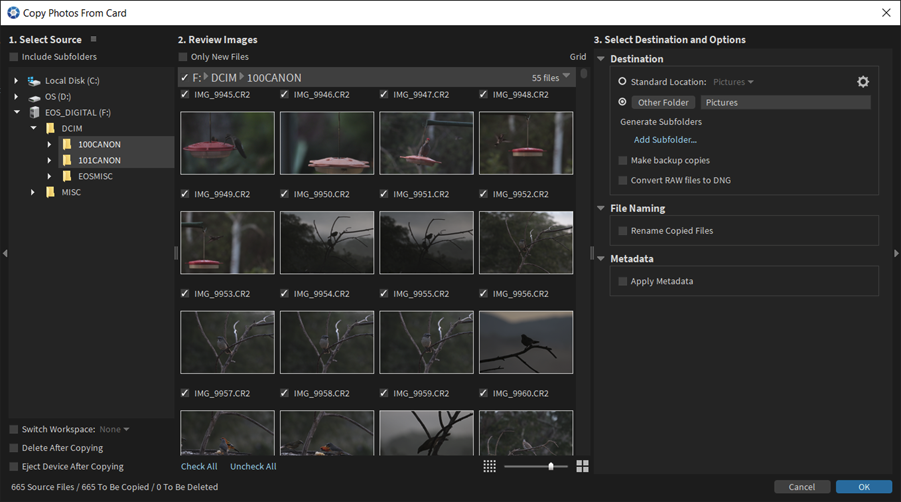Click Add Subfolder link
The height and width of the screenshot is (502, 901).
665,140
